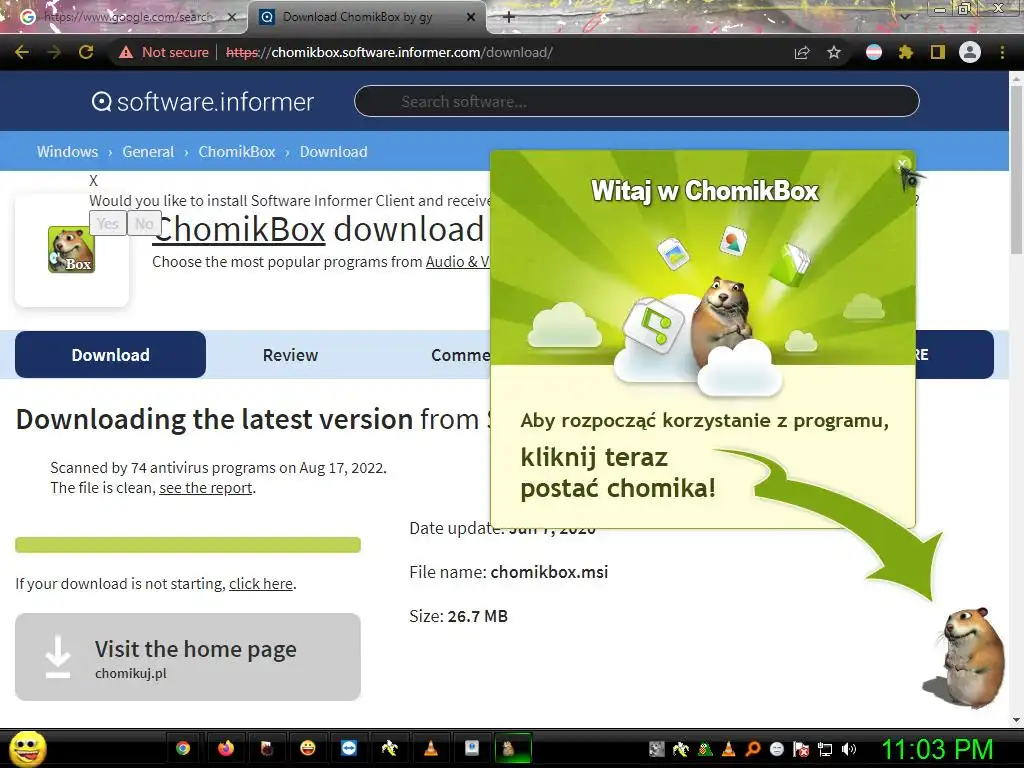The width and height of the screenshot is (1024, 768).
Task: Click Yes on Software Informer Client prompt
Action: tap(108, 224)
